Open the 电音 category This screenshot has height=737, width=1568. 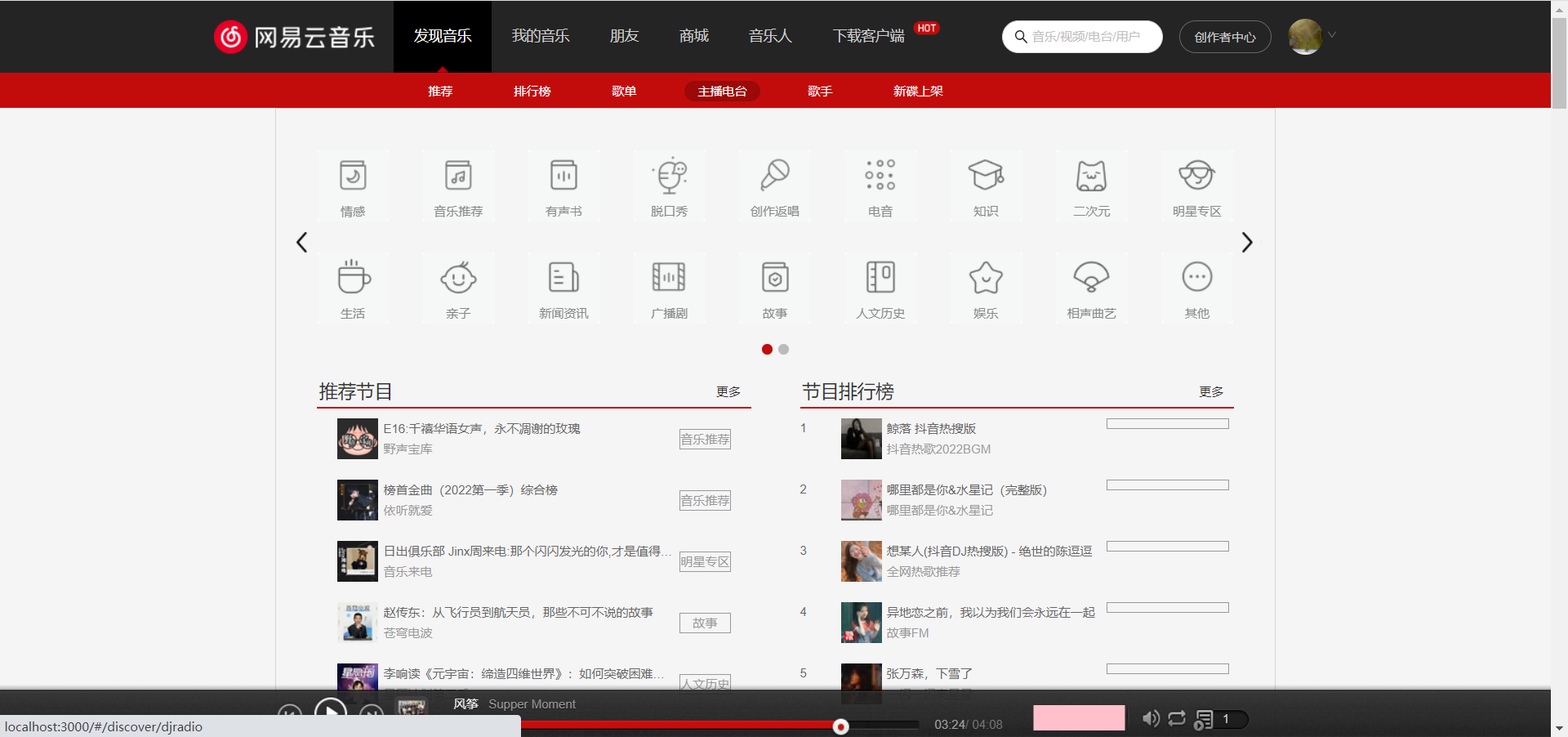pos(880,186)
